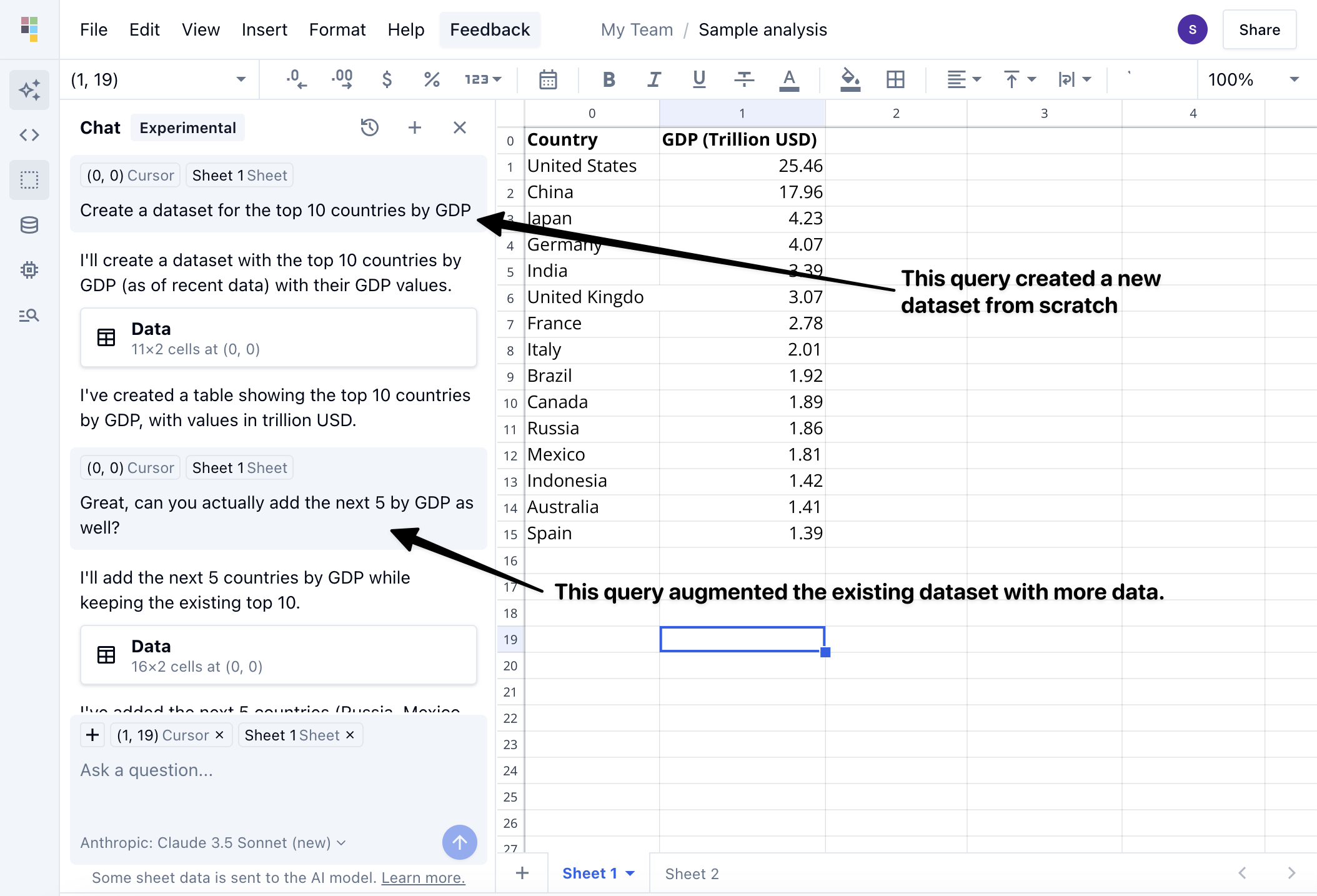
Task: Open the chat history icon
Action: point(369,127)
